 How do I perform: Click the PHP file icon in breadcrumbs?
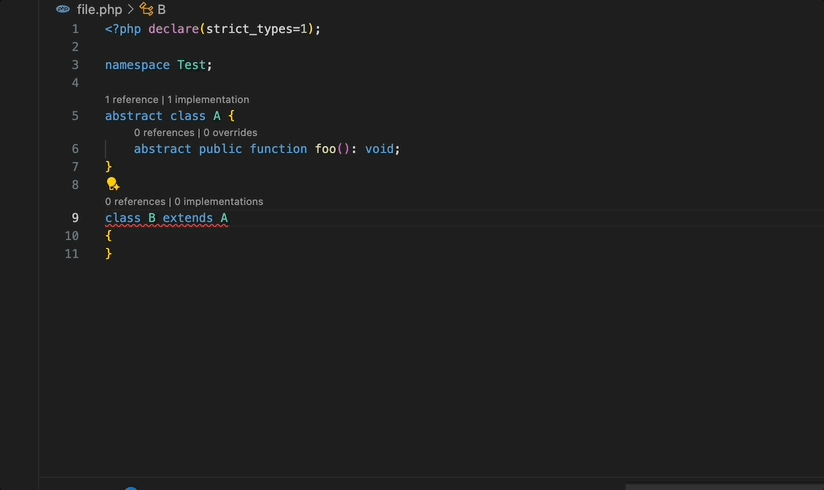click(63, 9)
